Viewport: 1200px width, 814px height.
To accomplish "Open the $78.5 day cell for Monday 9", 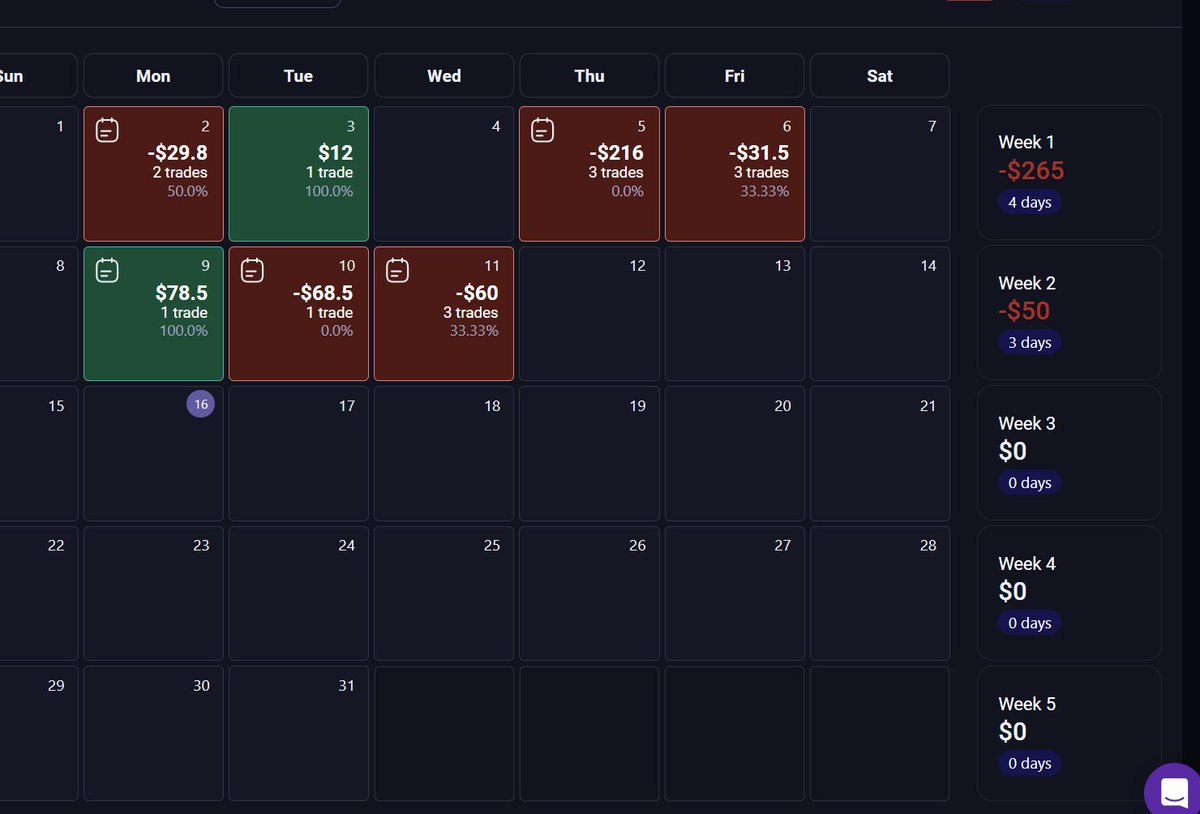I will 153,314.
